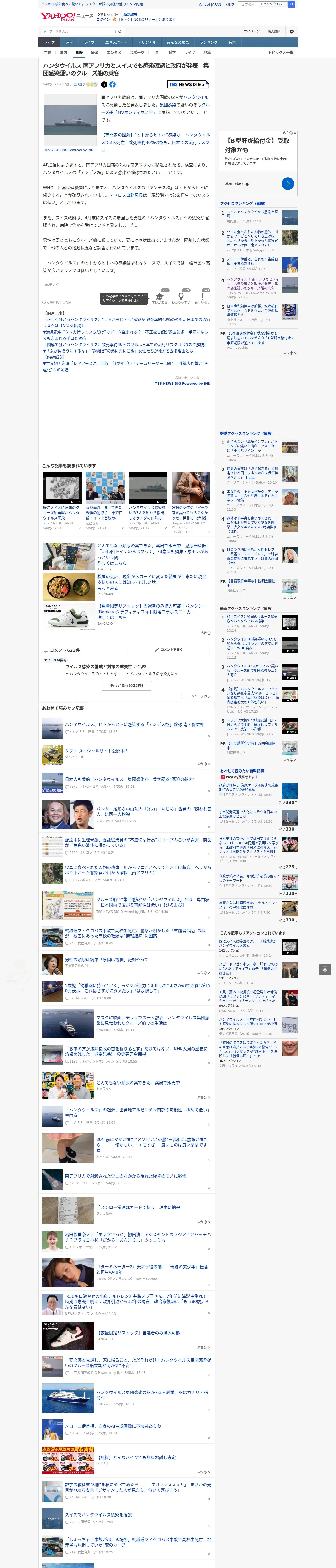Open the みんなの意見 tab

point(177,43)
